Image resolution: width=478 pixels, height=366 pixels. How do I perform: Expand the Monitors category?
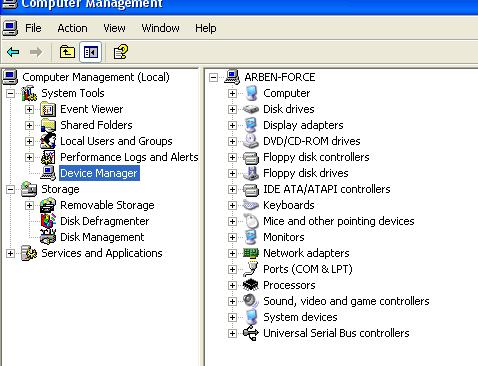pyautogui.click(x=232, y=237)
